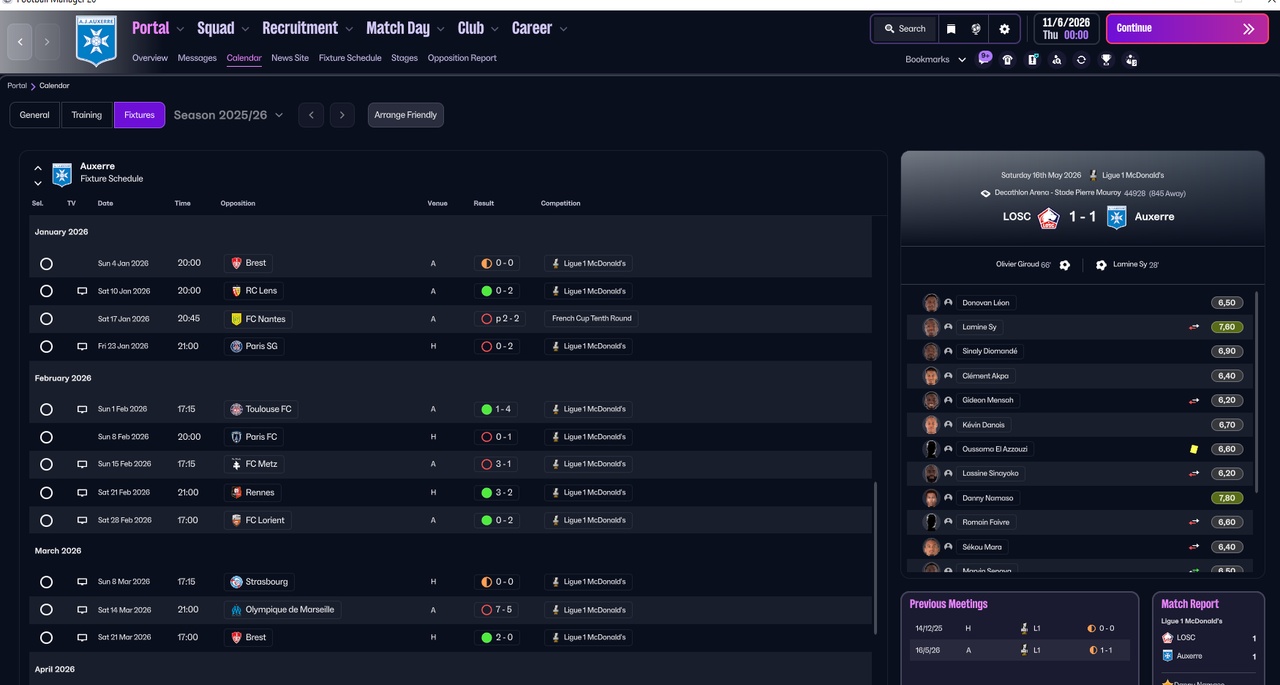Open the A.J. Auxerre club badge in header
Viewport: 1280px width, 685px height.
(97, 41)
